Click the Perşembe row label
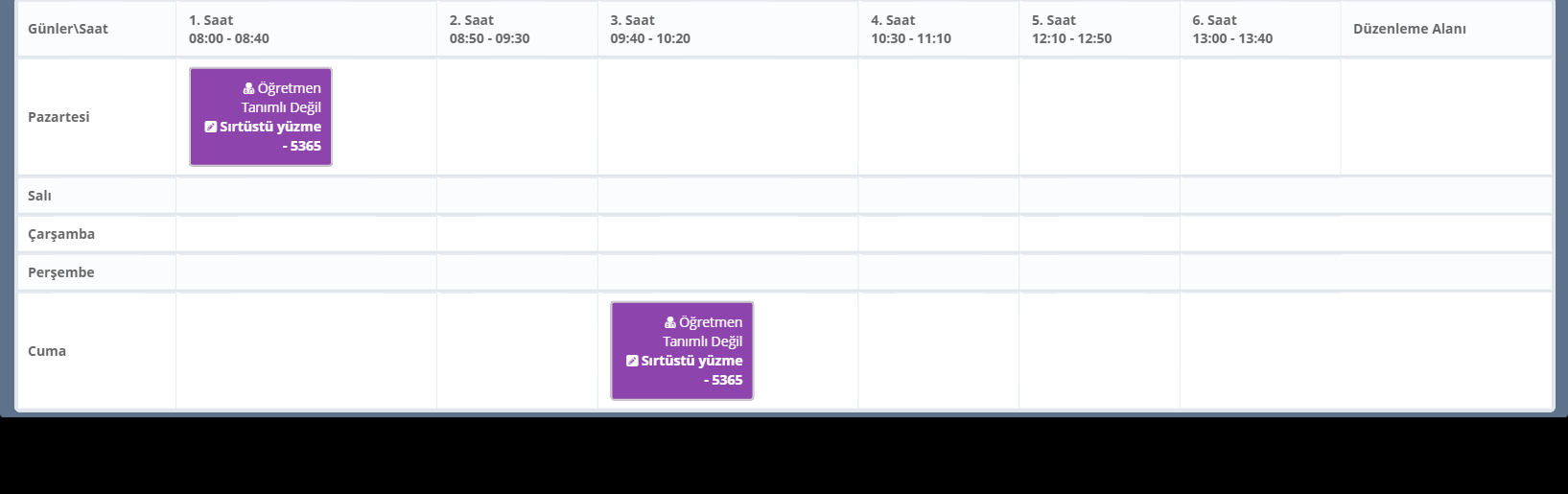This screenshot has width=1568, height=494. [61, 272]
